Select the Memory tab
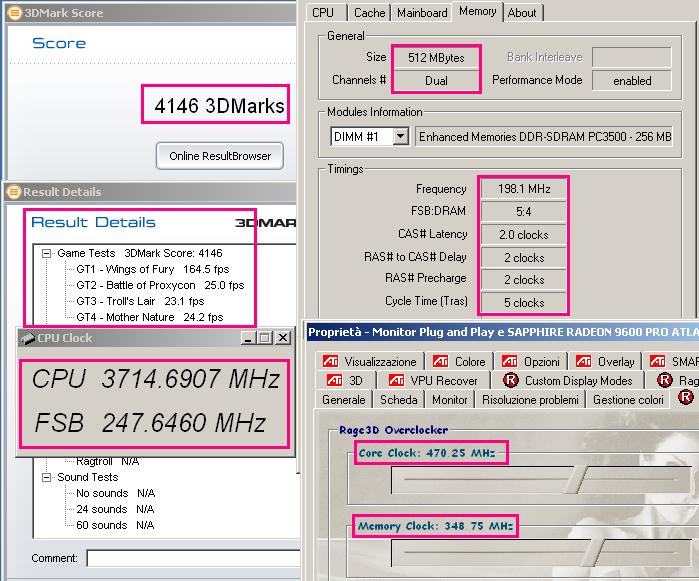 tap(477, 11)
